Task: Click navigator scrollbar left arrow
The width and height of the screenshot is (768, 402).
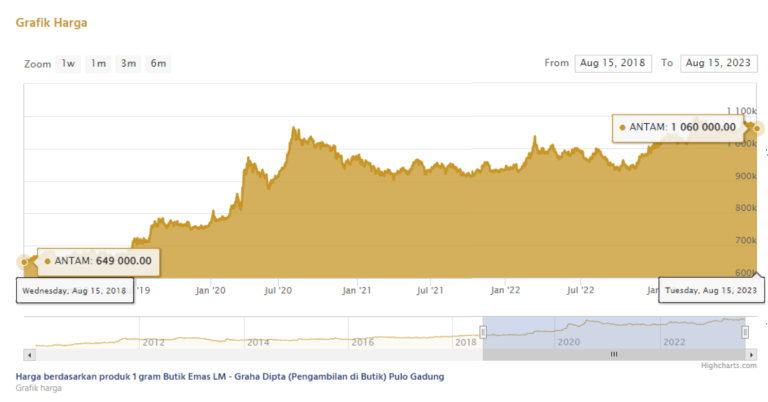Action: [x=29, y=354]
